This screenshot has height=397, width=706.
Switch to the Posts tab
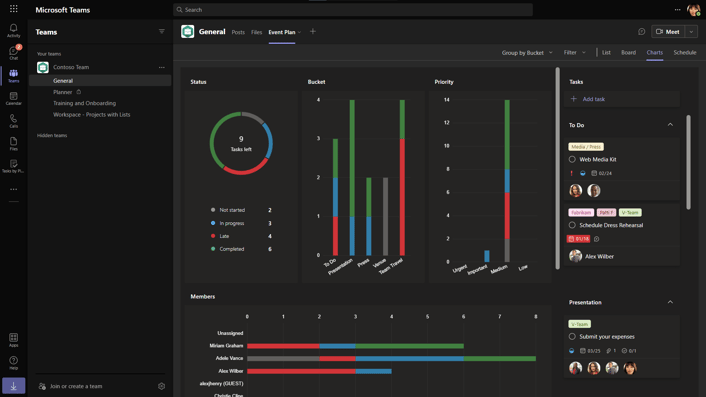[x=238, y=32]
